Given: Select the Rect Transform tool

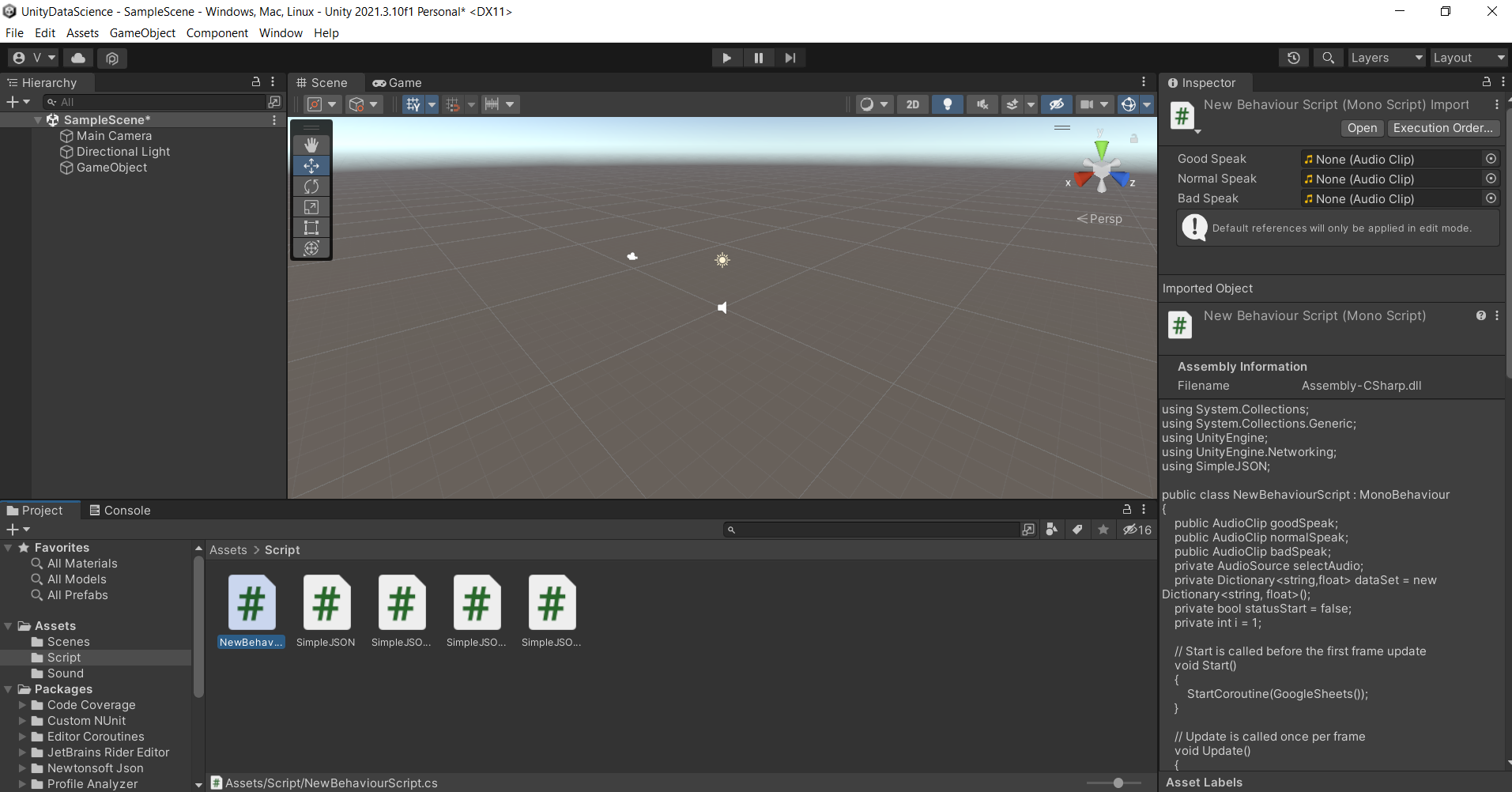Looking at the screenshot, I should pos(311,227).
